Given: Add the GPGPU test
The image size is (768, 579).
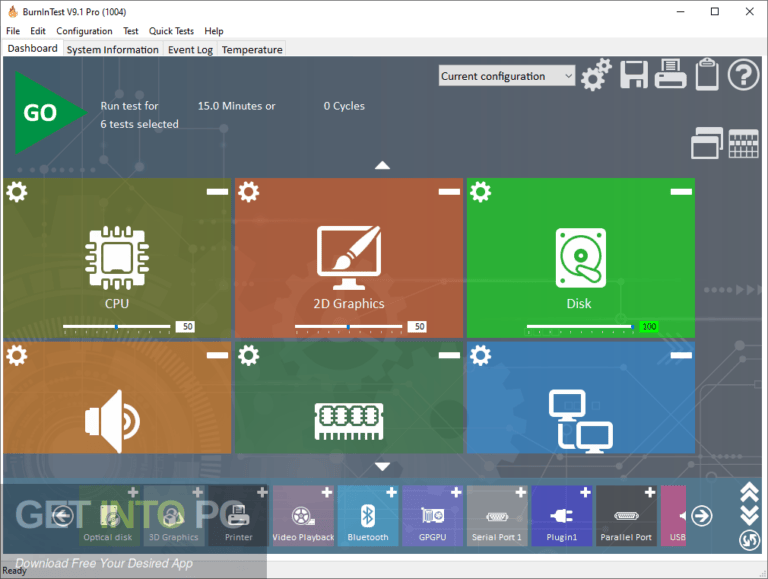Looking at the screenshot, I should click(456, 492).
